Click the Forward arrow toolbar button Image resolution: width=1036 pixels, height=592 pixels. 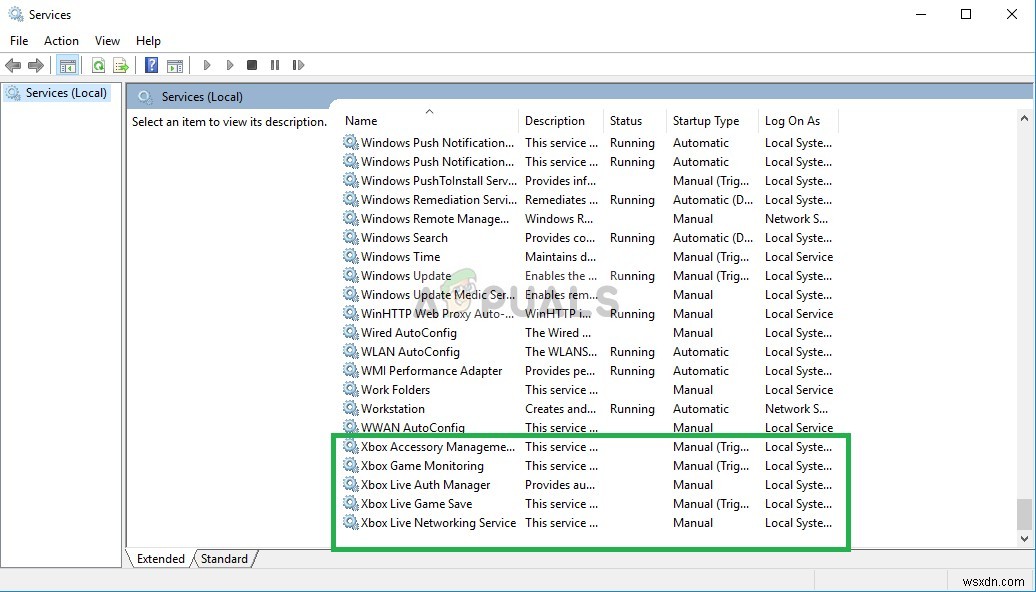pos(36,65)
